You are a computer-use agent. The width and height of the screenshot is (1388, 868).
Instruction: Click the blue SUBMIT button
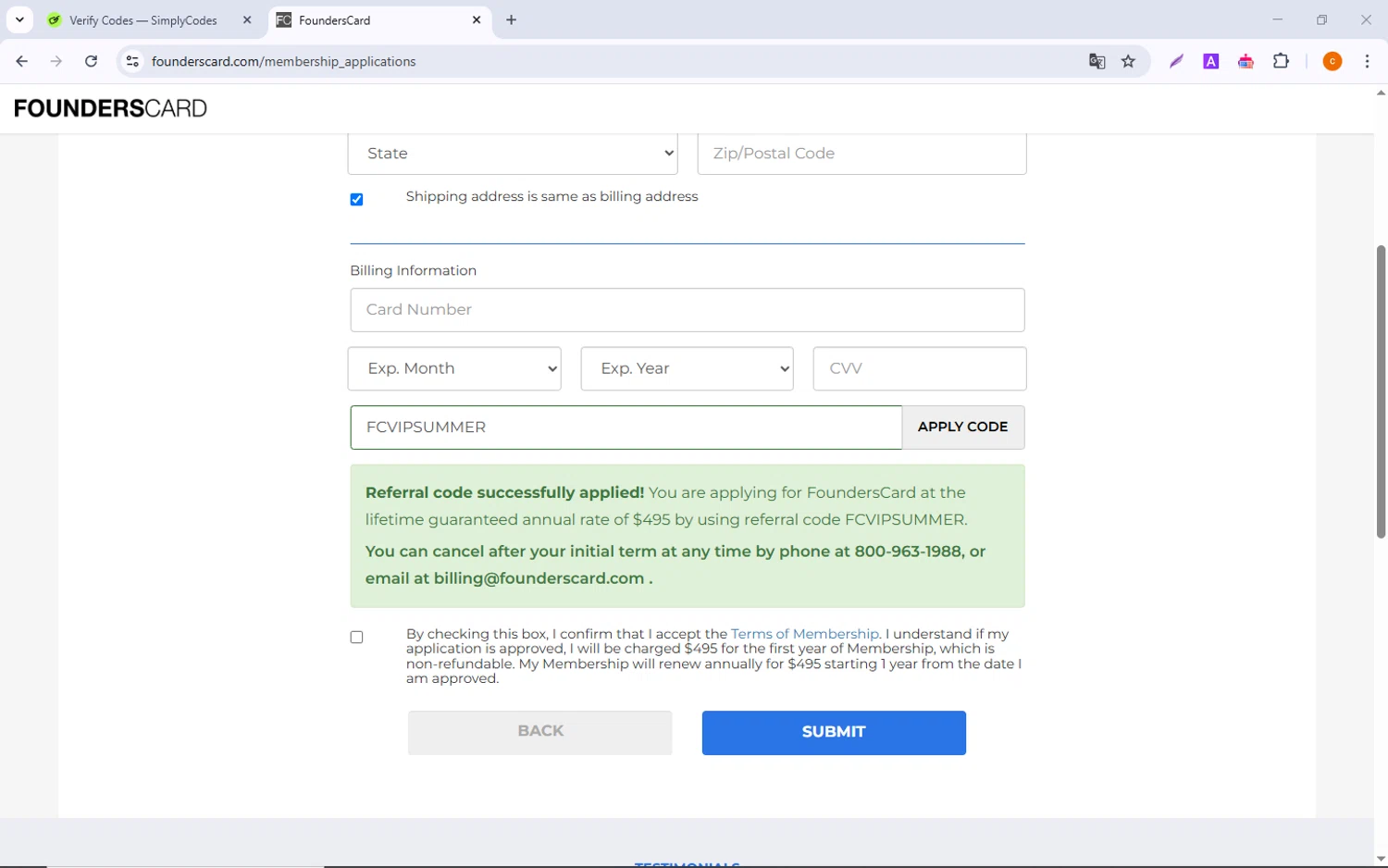tap(834, 732)
